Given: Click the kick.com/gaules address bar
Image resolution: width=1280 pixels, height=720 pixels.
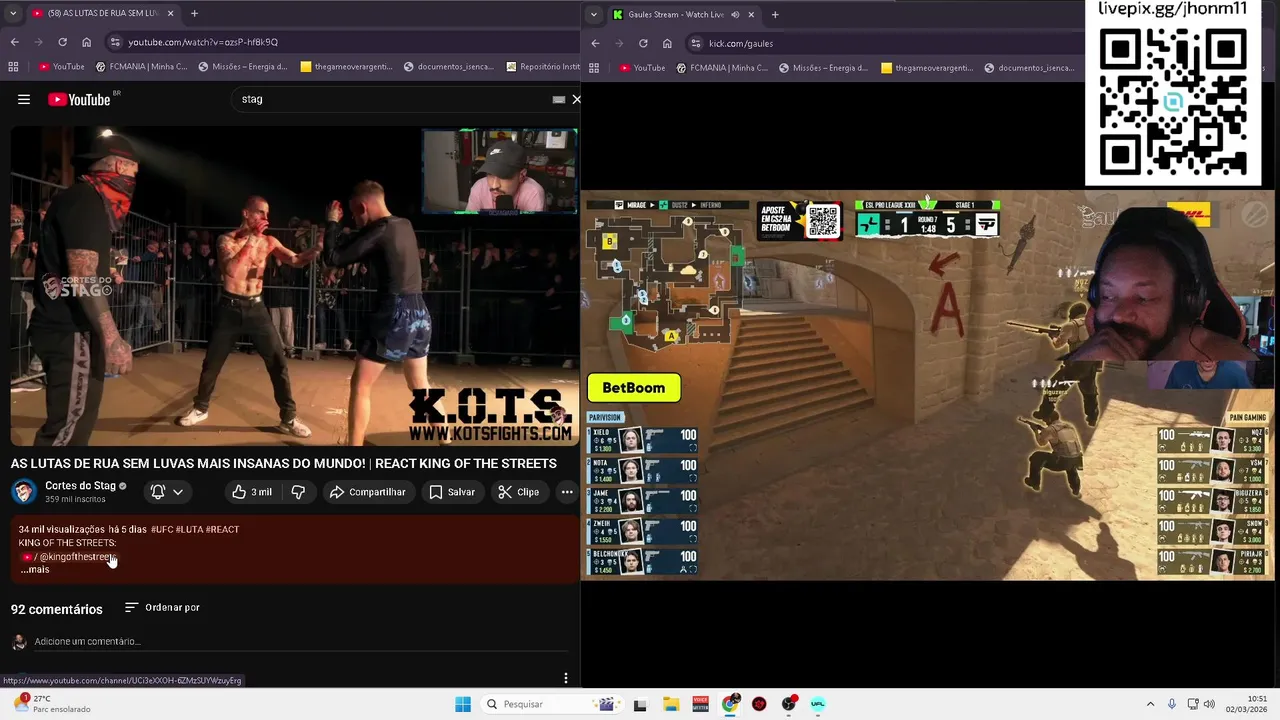Looking at the screenshot, I should click(885, 43).
